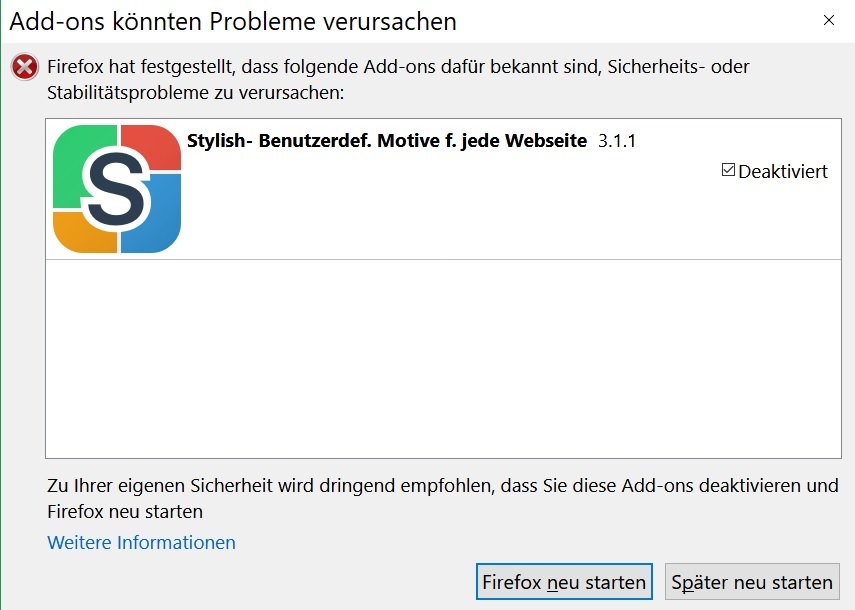
Task: Click the recommendation text Zu Ihrer eigenen Sicherheit
Action: (x=442, y=487)
